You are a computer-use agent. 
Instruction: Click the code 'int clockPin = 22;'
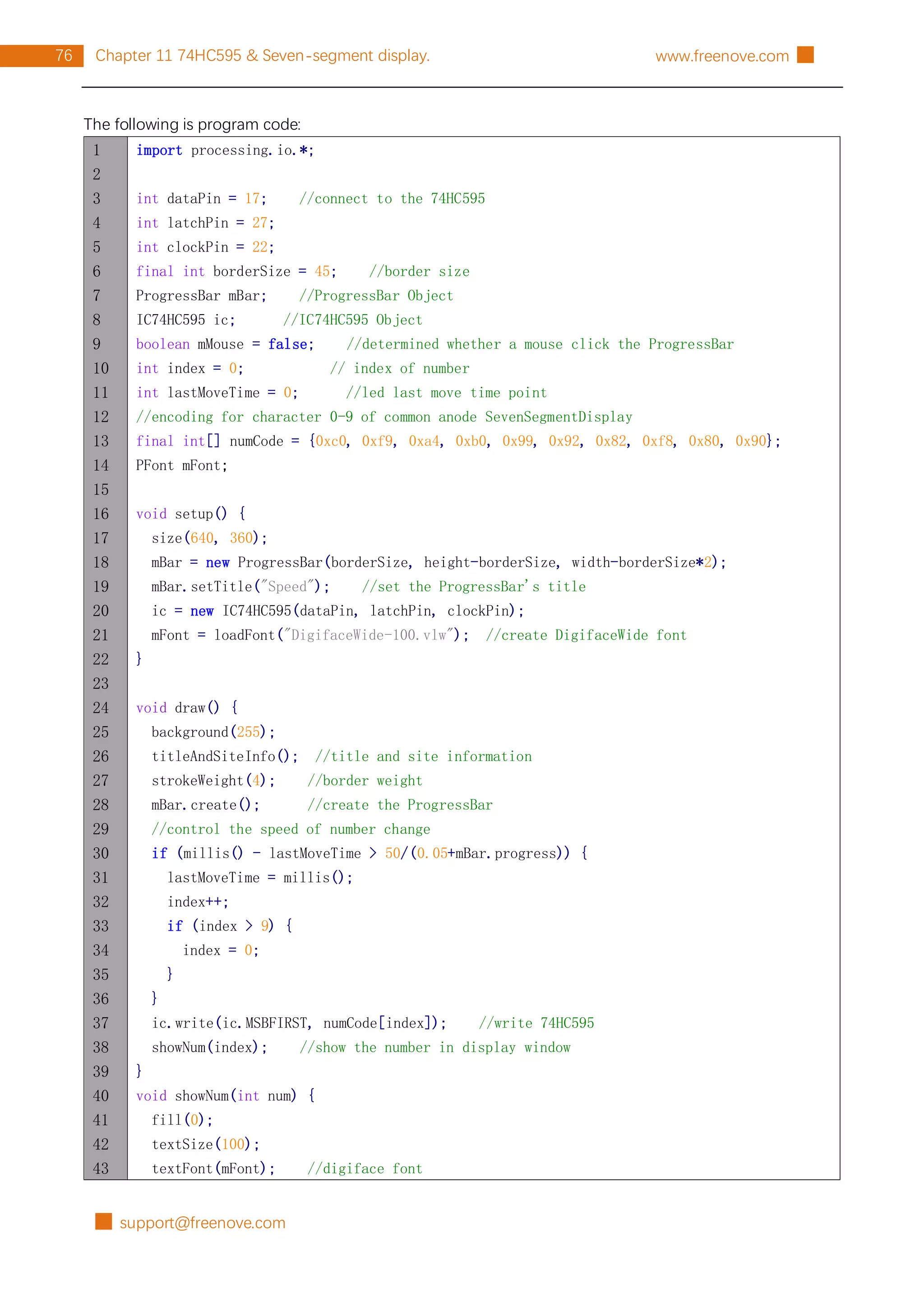tap(205, 247)
